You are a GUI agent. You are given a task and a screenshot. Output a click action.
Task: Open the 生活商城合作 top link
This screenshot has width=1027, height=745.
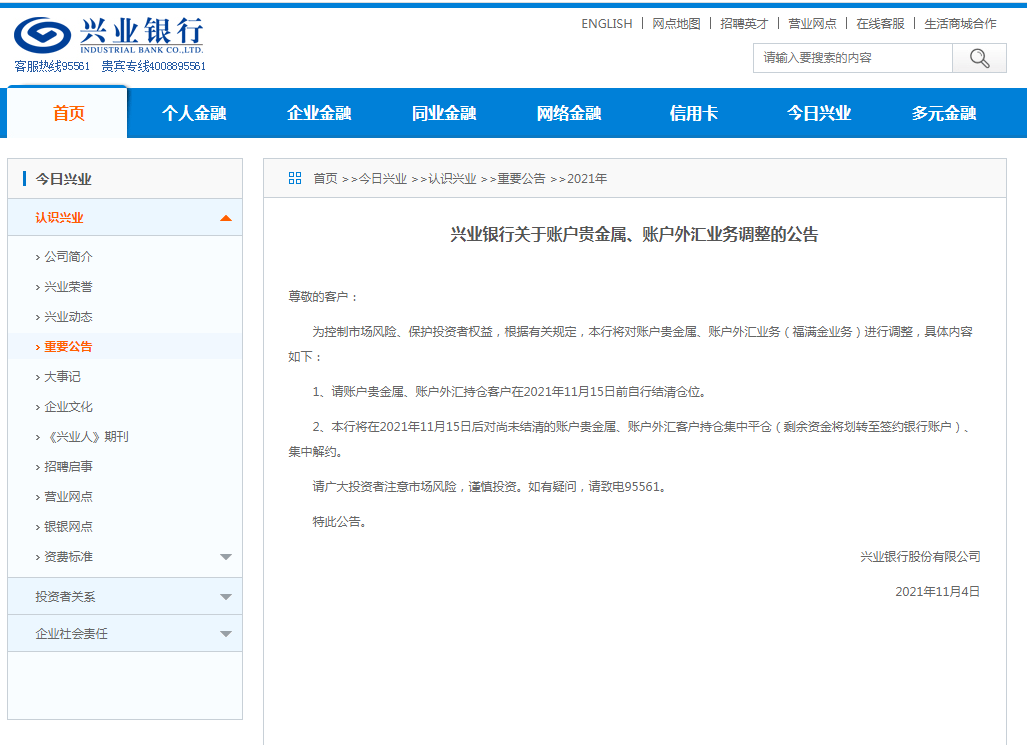pos(960,24)
